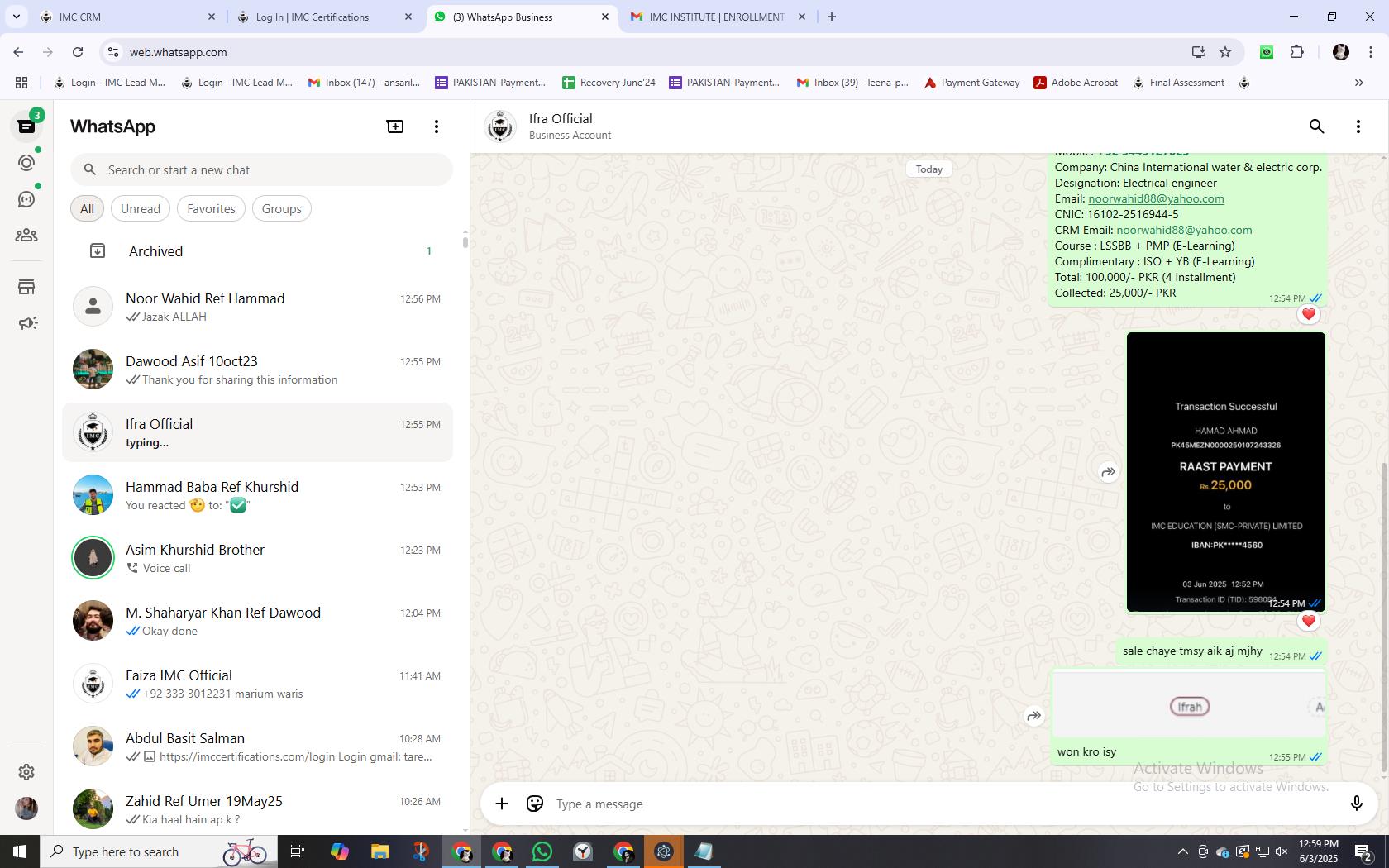Expand the Chrome tab search dropdown
Viewport: 1389px width, 868px height.
(x=16, y=17)
